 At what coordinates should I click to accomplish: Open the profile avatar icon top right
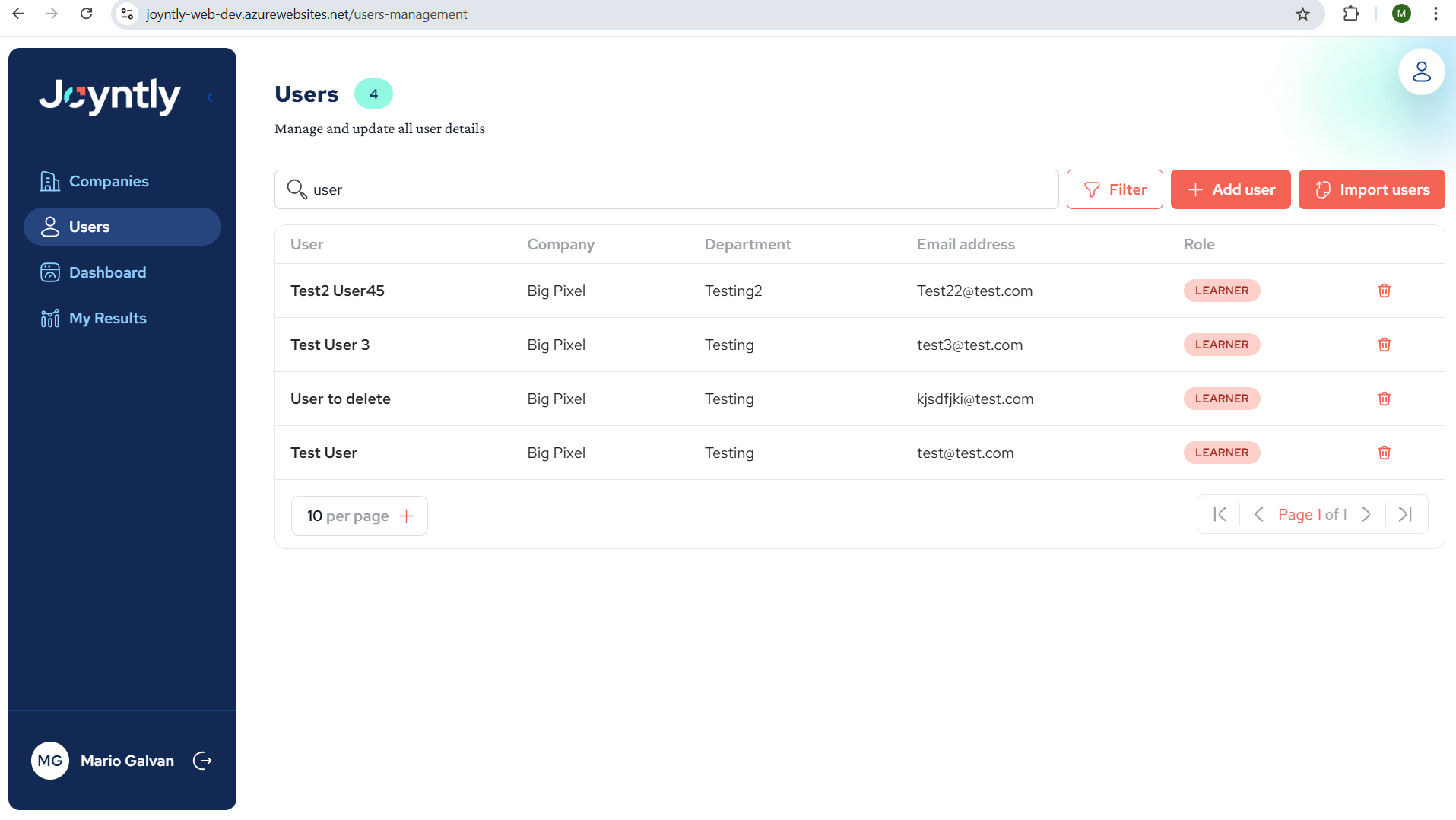(1421, 72)
